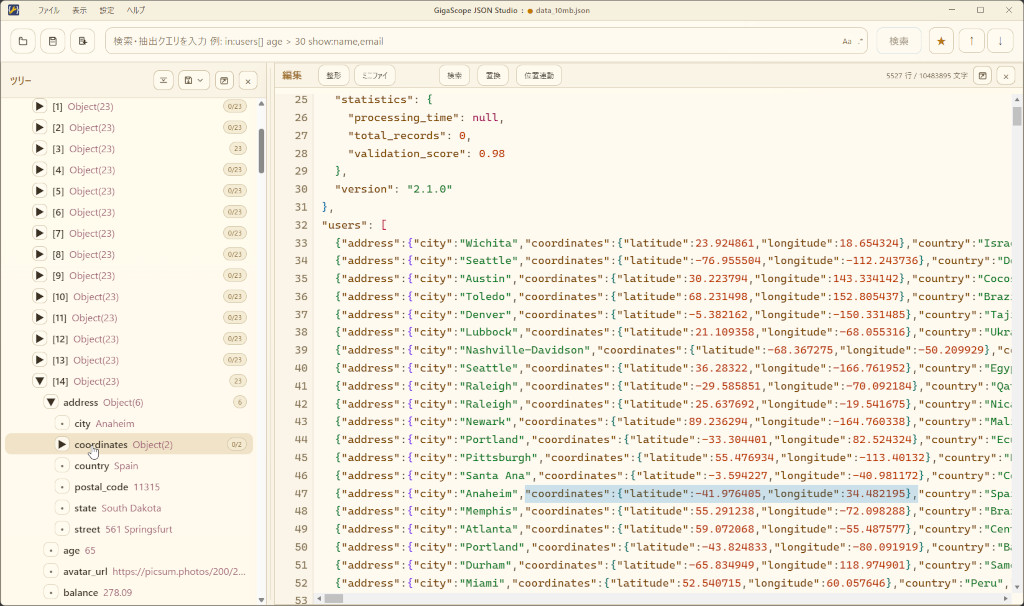Click the tree panel vertical scrollbar thumb
This screenshot has width=1024, height=606.
[x=261, y=151]
